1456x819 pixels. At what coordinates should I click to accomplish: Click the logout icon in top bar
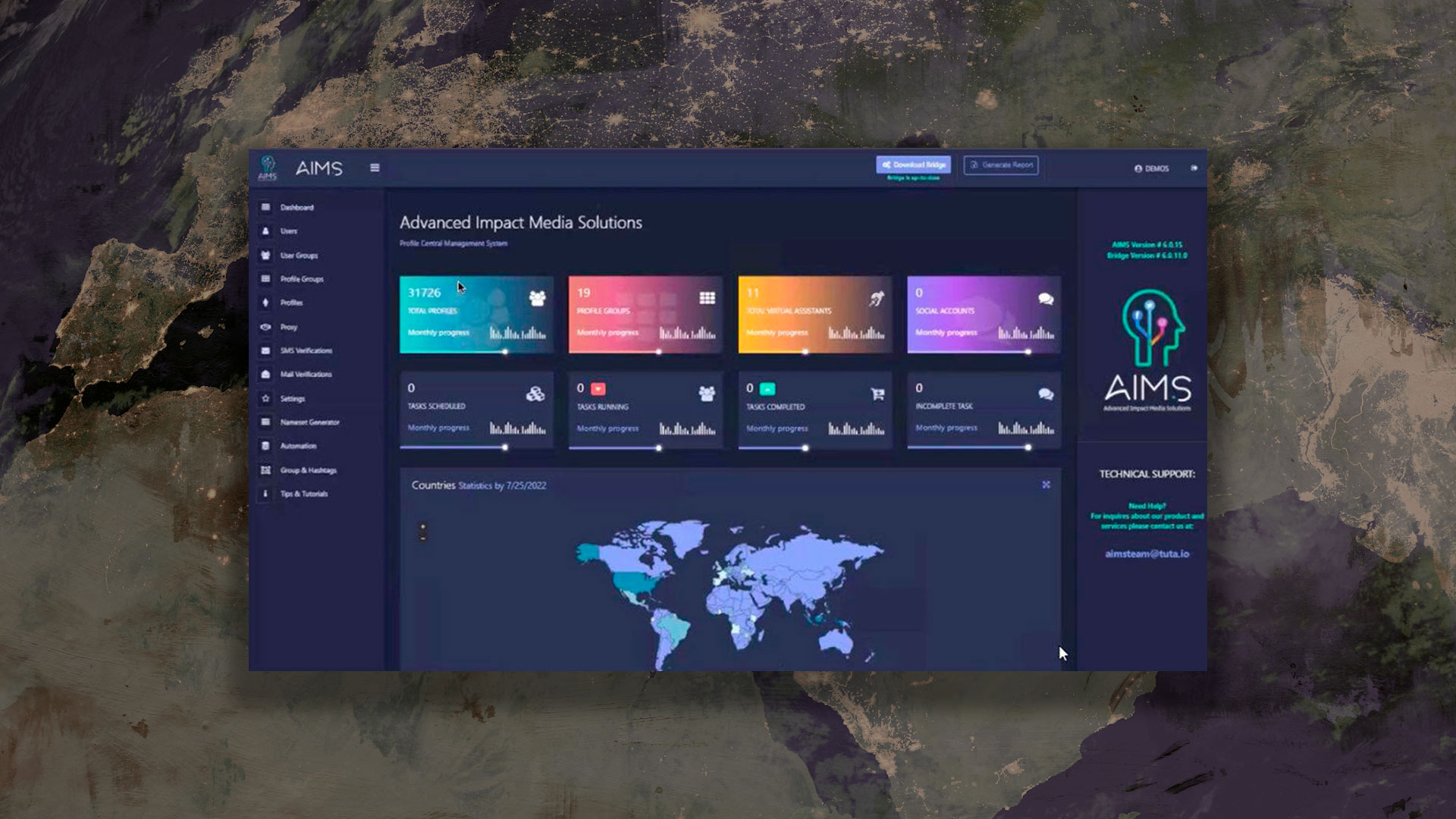(x=1194, y=168)
